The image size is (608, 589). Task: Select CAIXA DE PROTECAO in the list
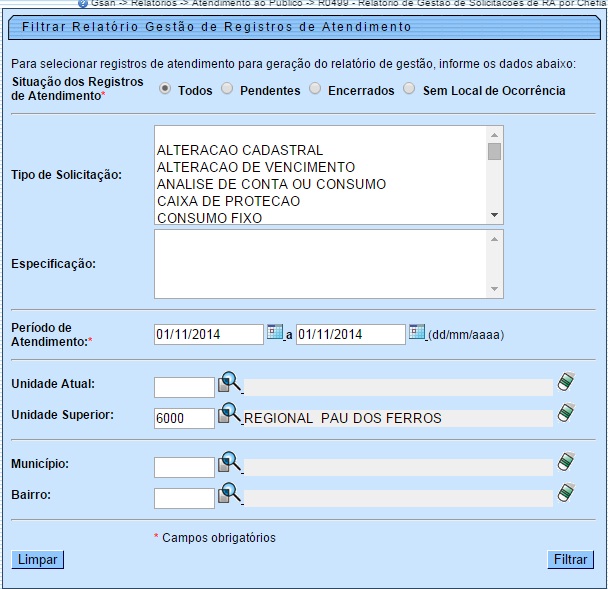click(228, 201)
